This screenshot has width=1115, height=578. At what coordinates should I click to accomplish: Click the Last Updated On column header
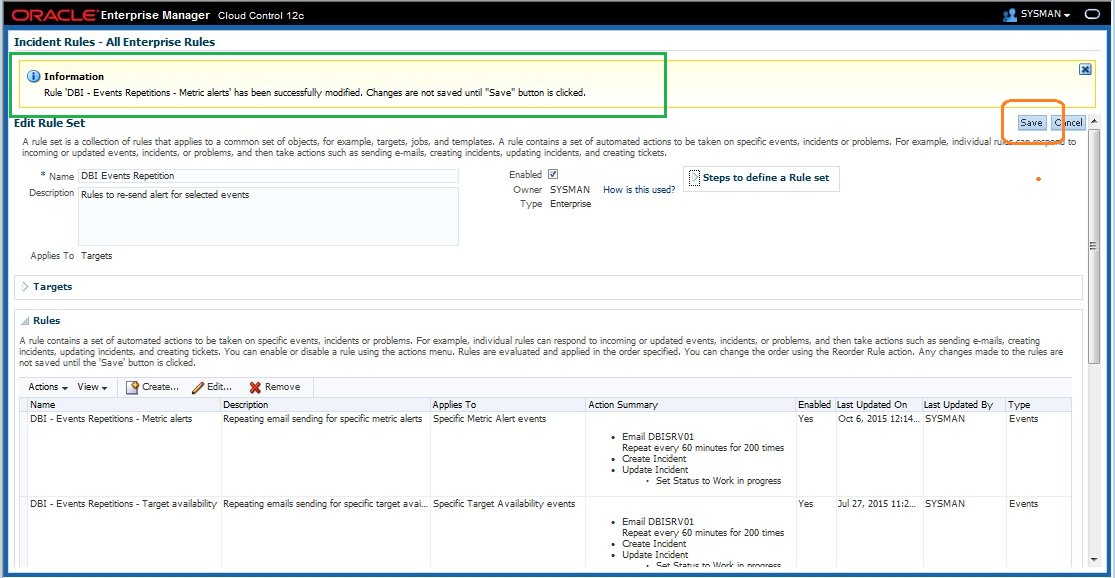point(878,405)
